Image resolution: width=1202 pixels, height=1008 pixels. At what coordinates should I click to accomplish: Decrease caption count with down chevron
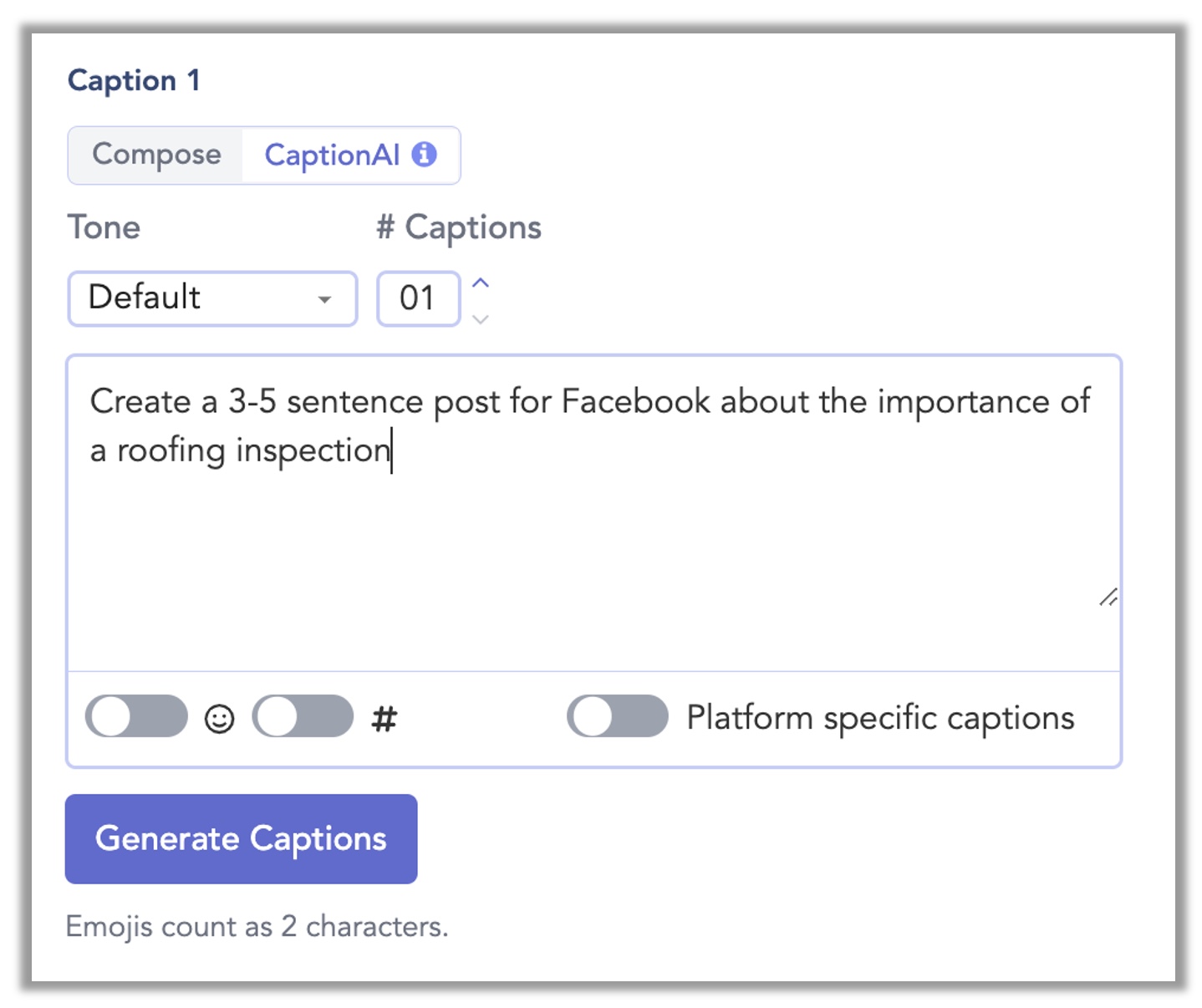coord(481,318)
